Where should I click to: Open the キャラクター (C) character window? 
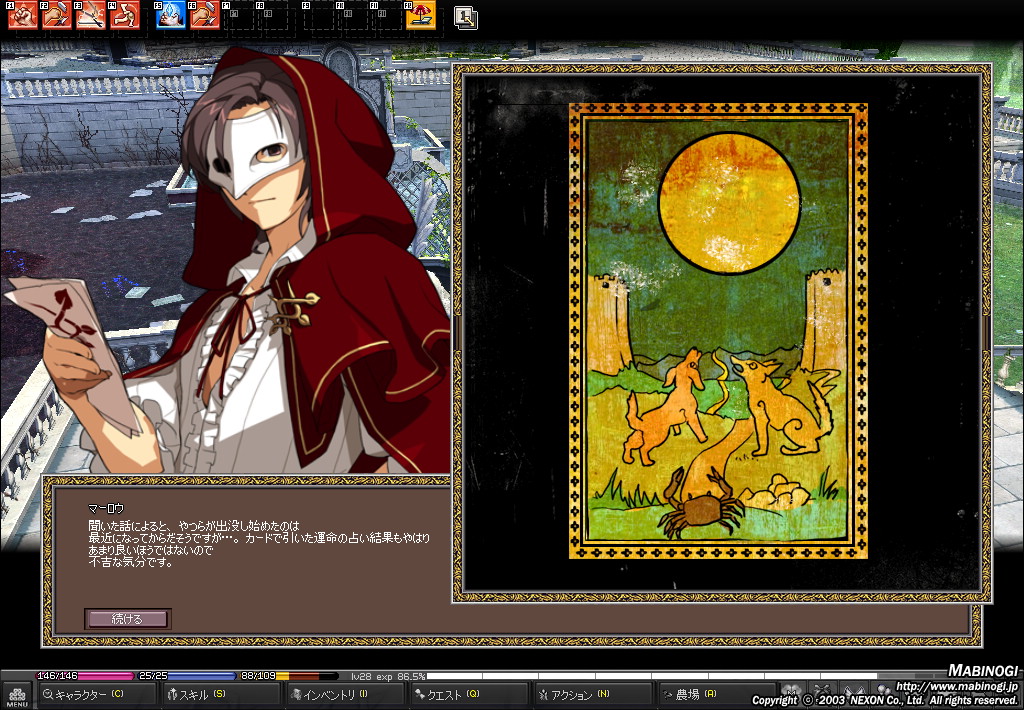[98, 695]
